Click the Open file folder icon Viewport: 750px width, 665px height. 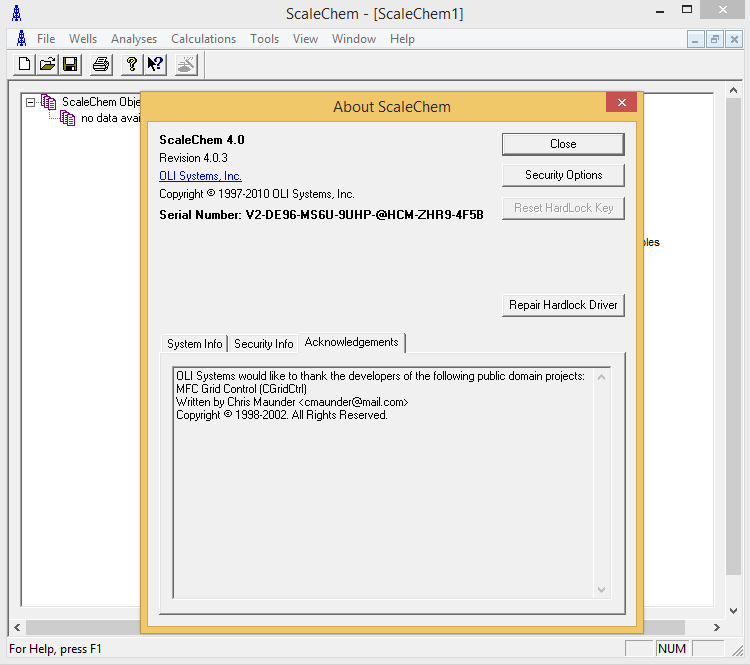pyautogui.click(x=47, y=65)
